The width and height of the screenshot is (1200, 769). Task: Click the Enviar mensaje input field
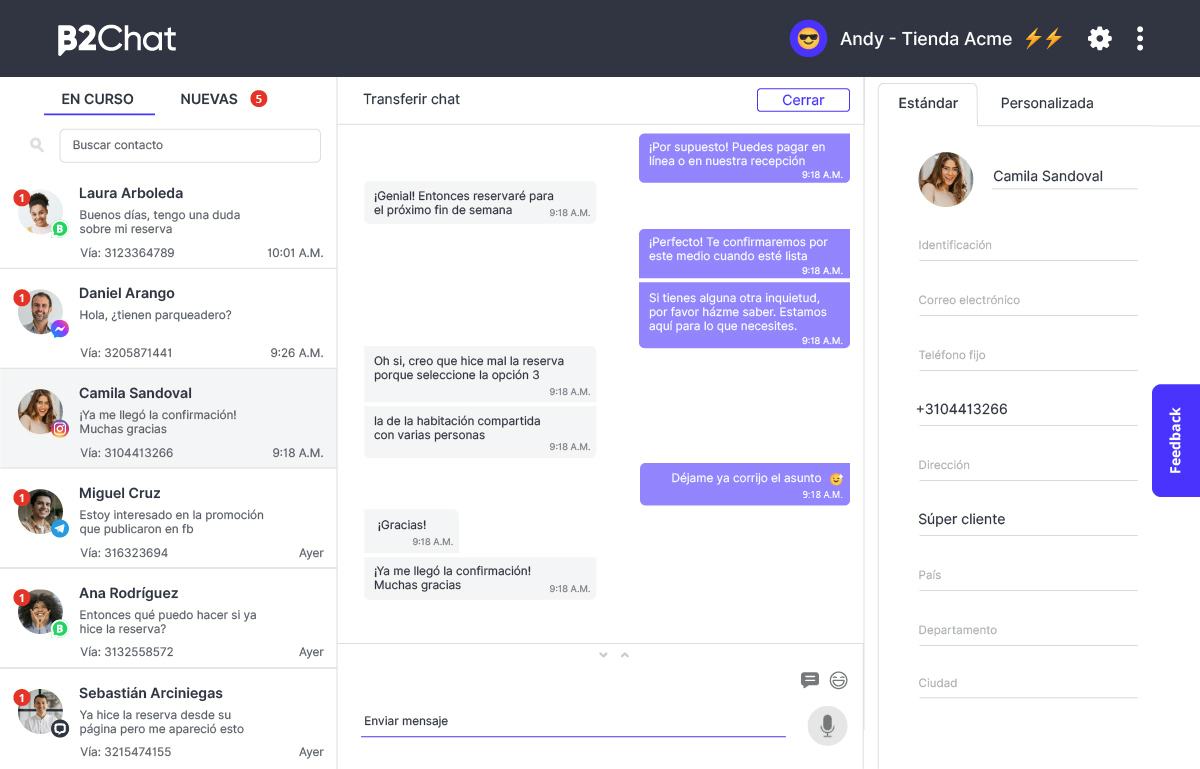tap(573, 721)
